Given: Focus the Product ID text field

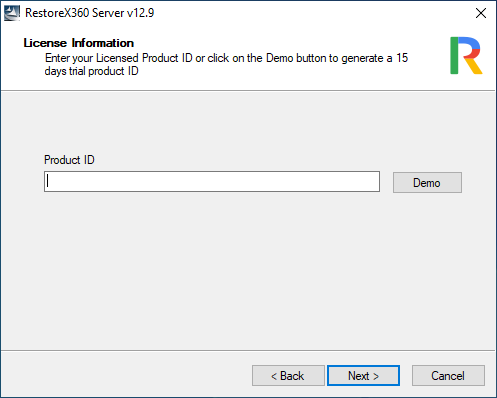Looking at the screenshot, I should click(212, 182).
